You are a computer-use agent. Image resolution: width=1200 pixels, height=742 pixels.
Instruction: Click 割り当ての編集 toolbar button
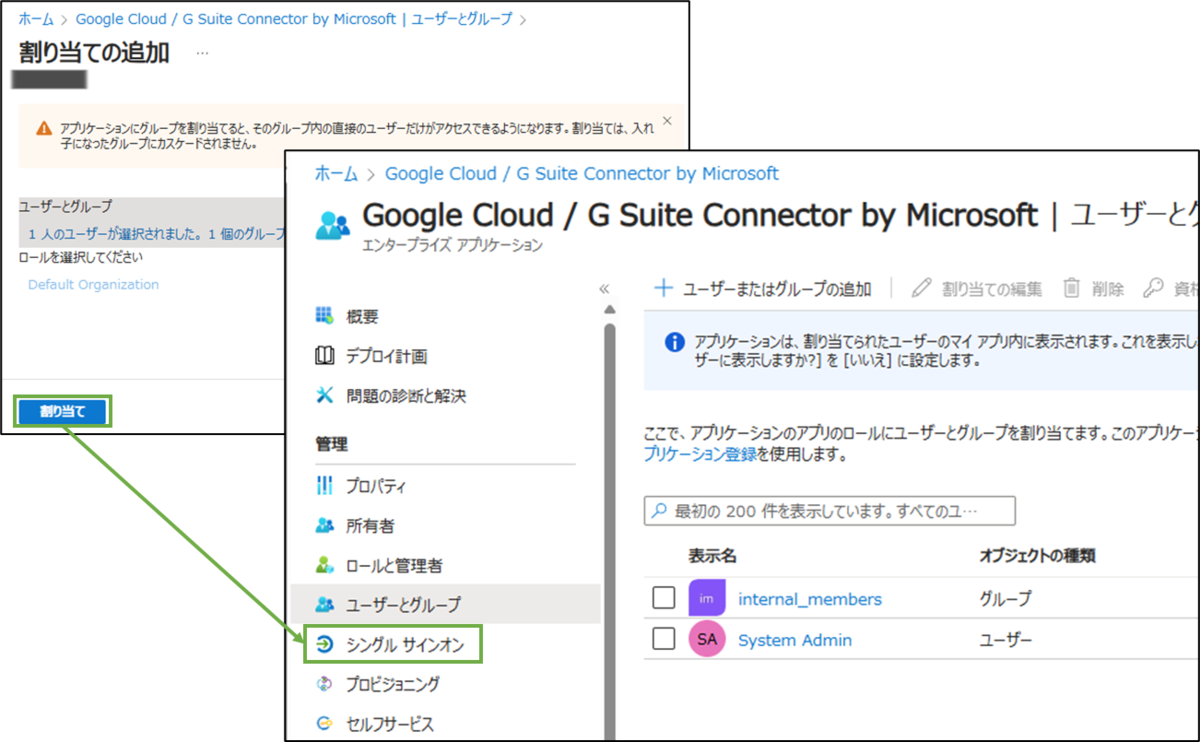(x=977, y=289)
